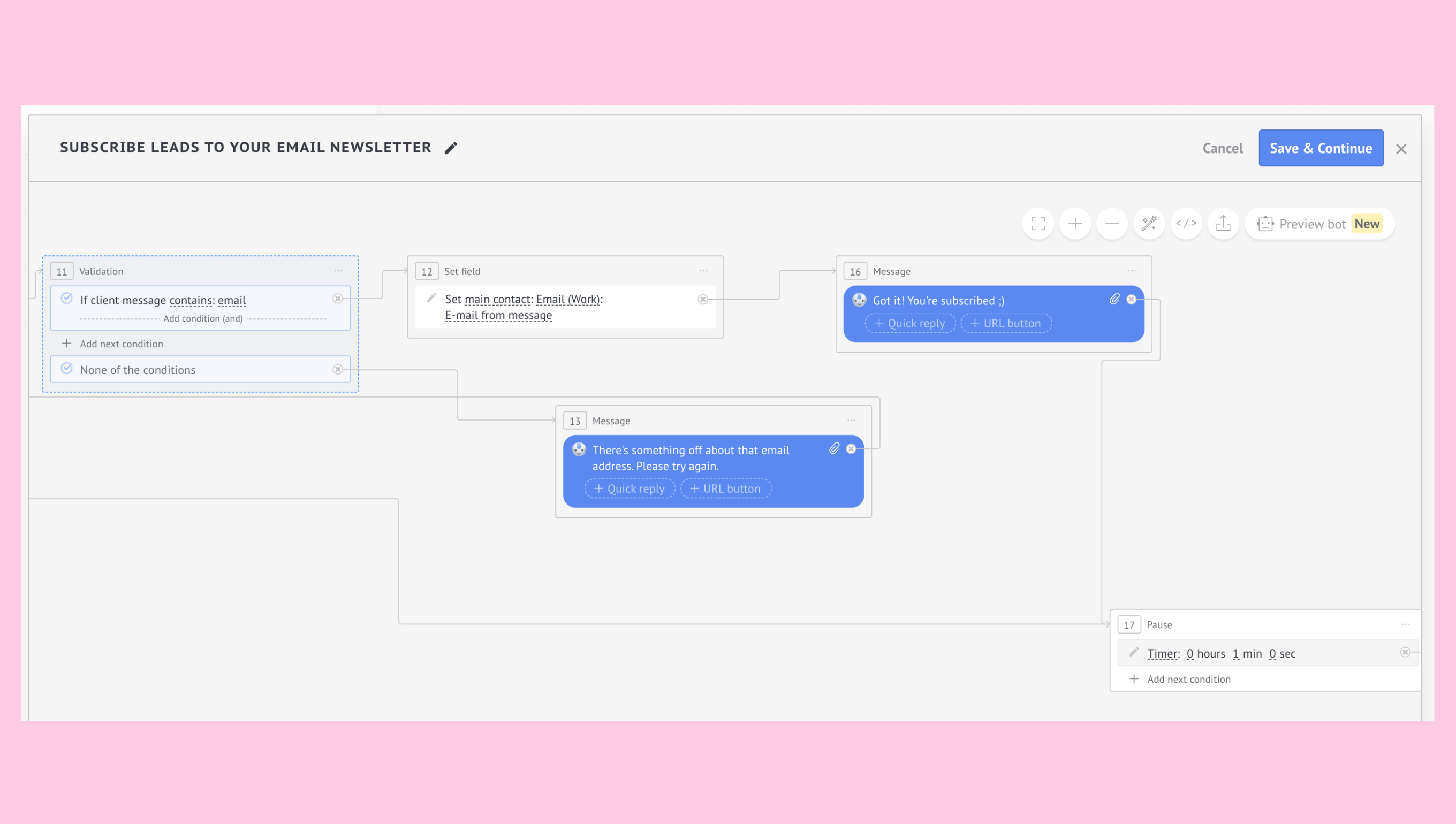Edit minutes value in Pause timer
Screen dimensions: 1456x824
[1236, 654]
